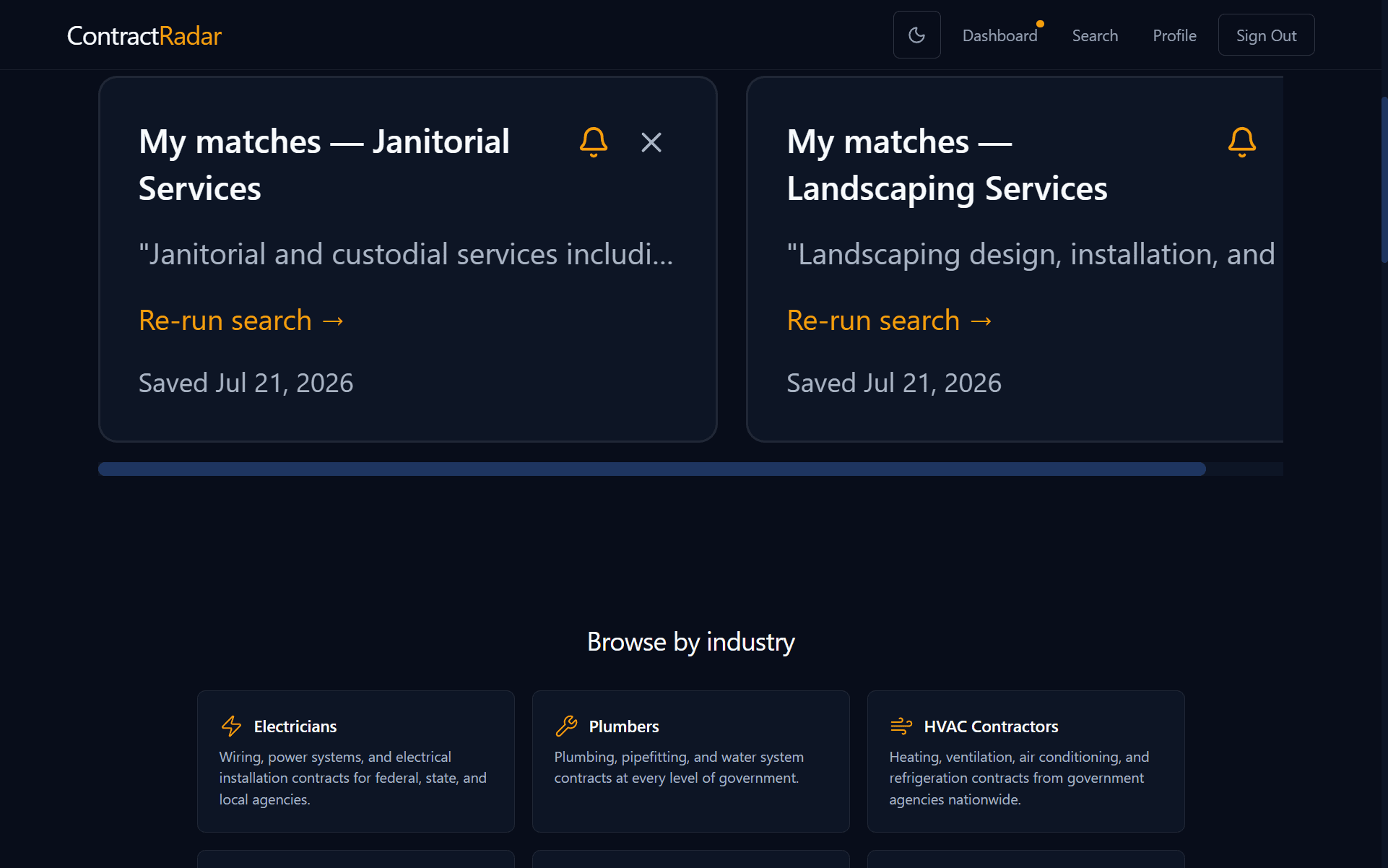
Task: Open the Electricians industry card
Action: coord(355,761)
